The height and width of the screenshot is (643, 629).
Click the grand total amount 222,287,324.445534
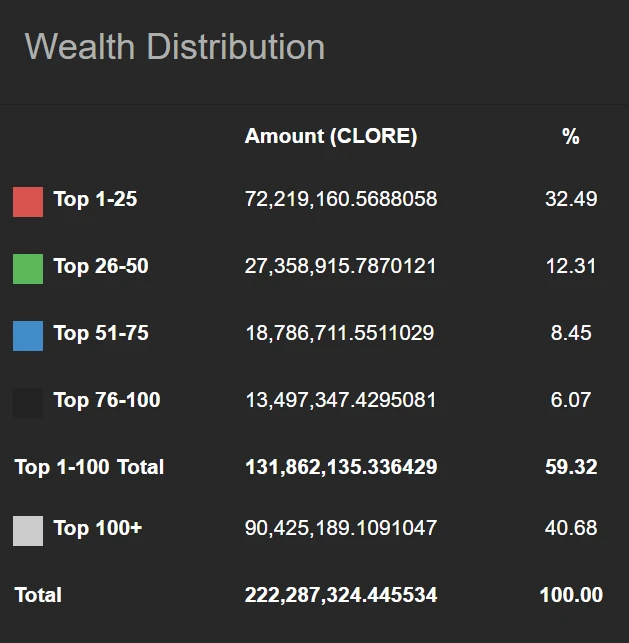[341, 595]
